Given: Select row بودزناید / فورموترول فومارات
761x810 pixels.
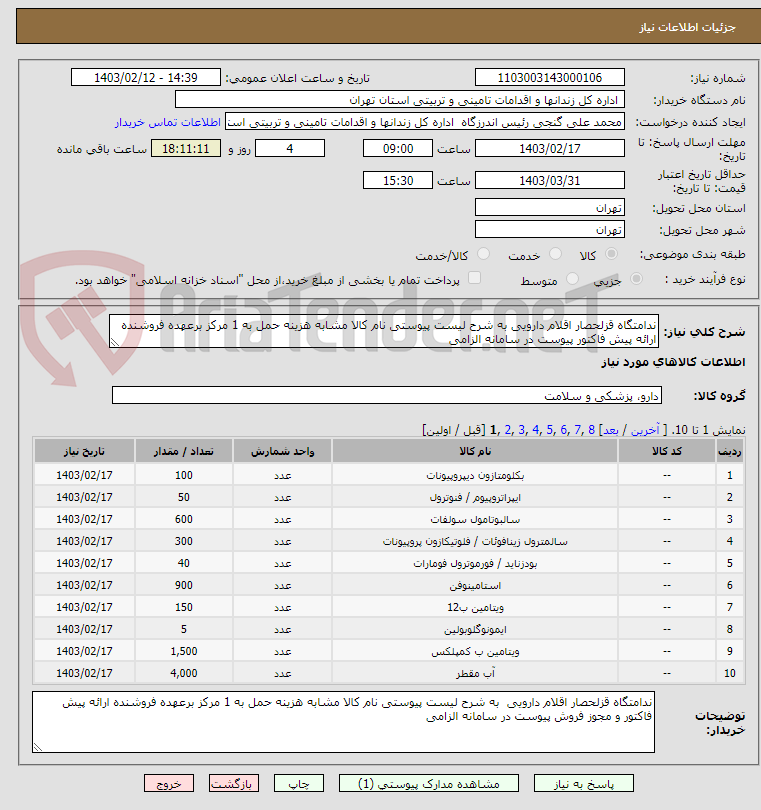Looking at the screenshot, I should 389,563.
